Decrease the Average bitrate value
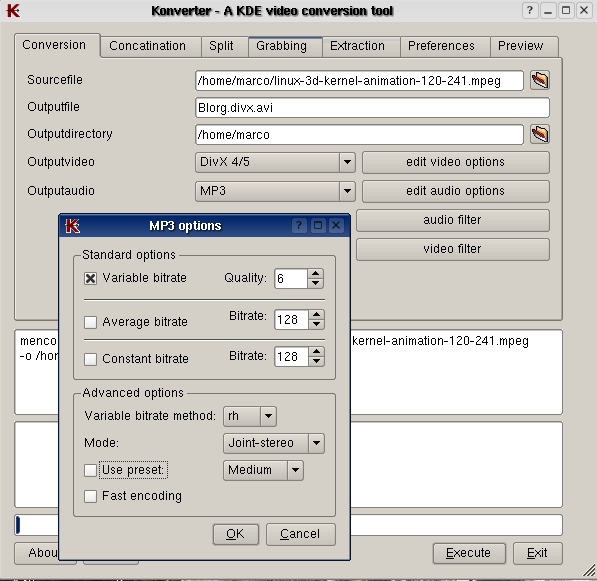Screen dimensions: 597x581 pyautogui.click(x=316, y=324)
